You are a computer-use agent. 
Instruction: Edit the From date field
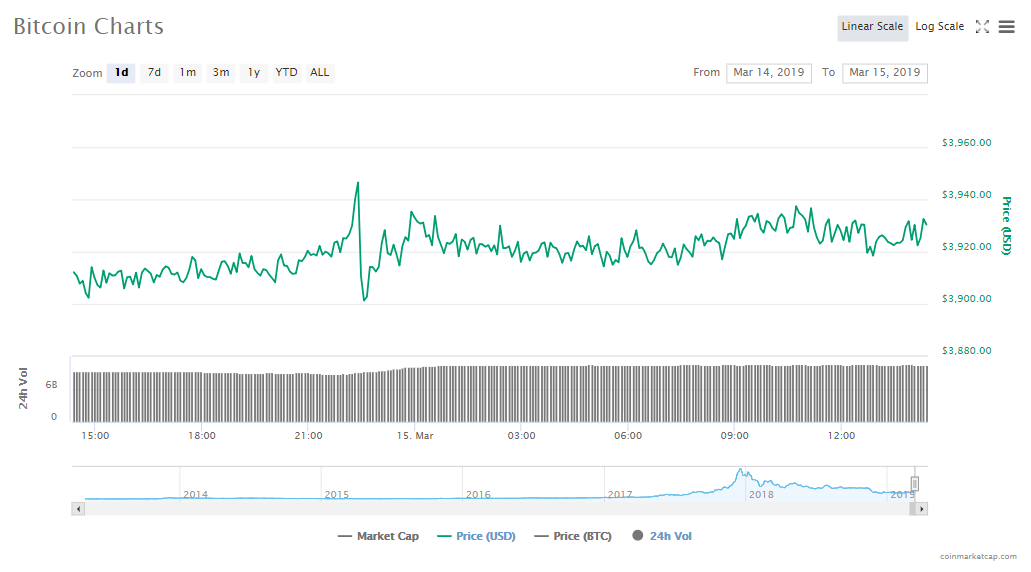768,73
